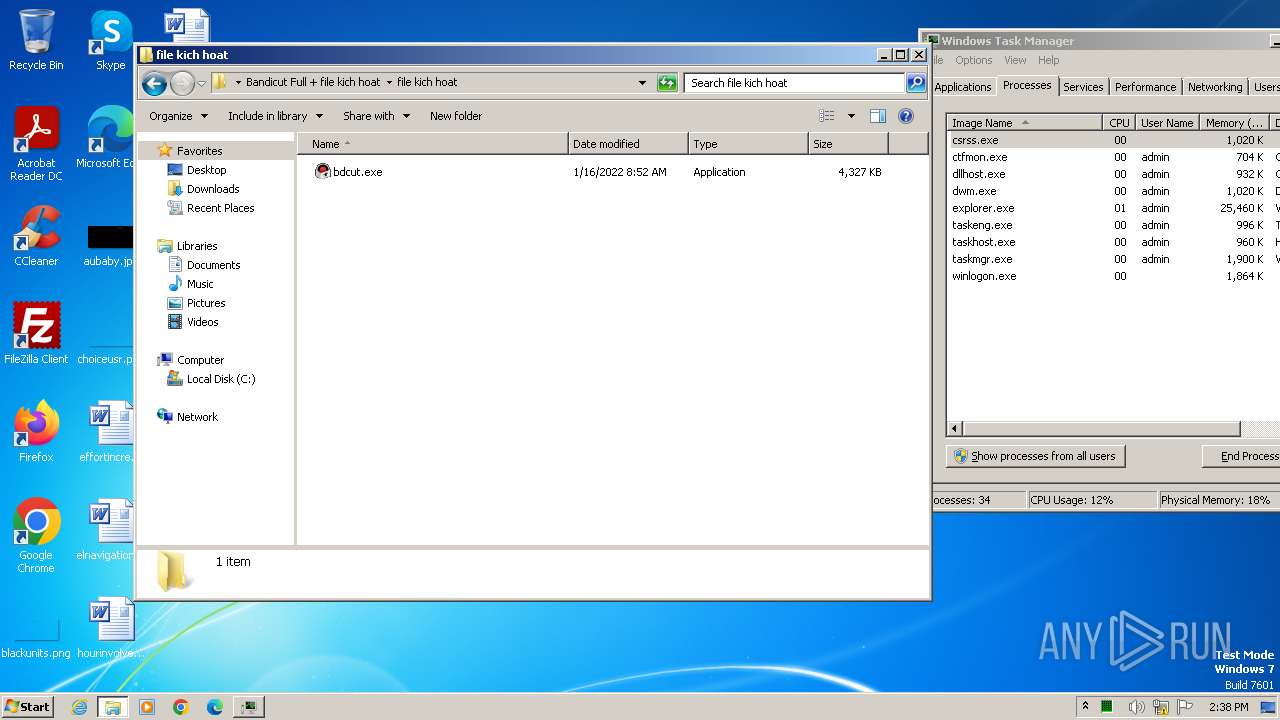The width and height of the screenshot is (1280, 720).
Task: Open the FileZilla Client shortcut
Action: (x=36, y=333)
